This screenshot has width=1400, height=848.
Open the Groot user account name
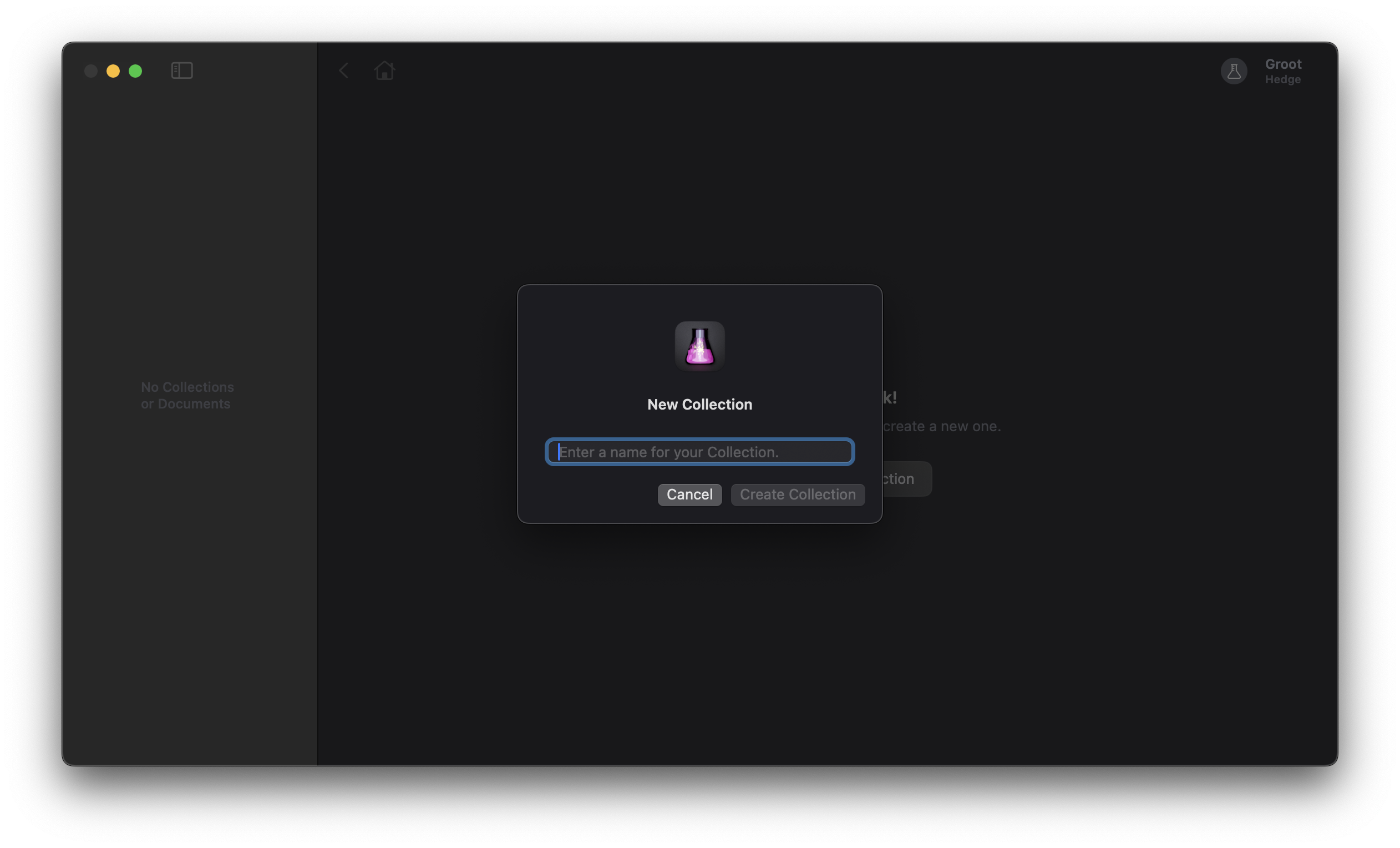1283,64
